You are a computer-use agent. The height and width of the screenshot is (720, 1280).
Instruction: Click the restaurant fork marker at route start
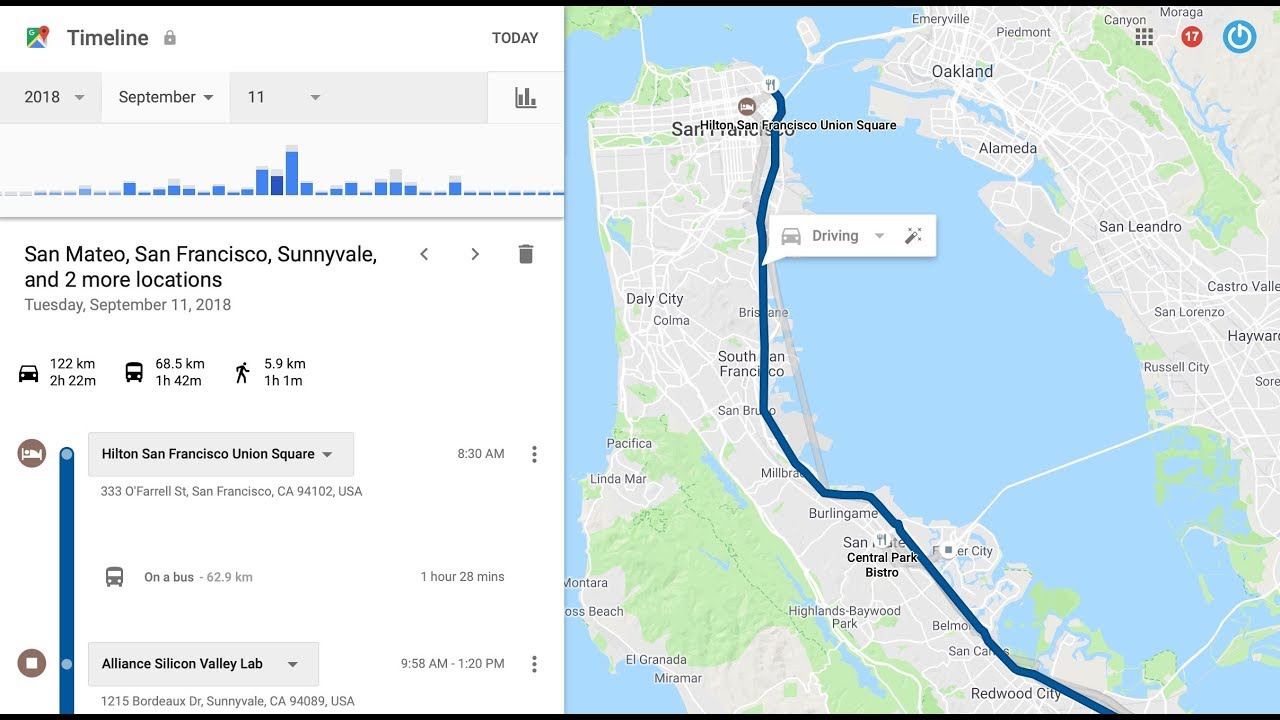770,85
